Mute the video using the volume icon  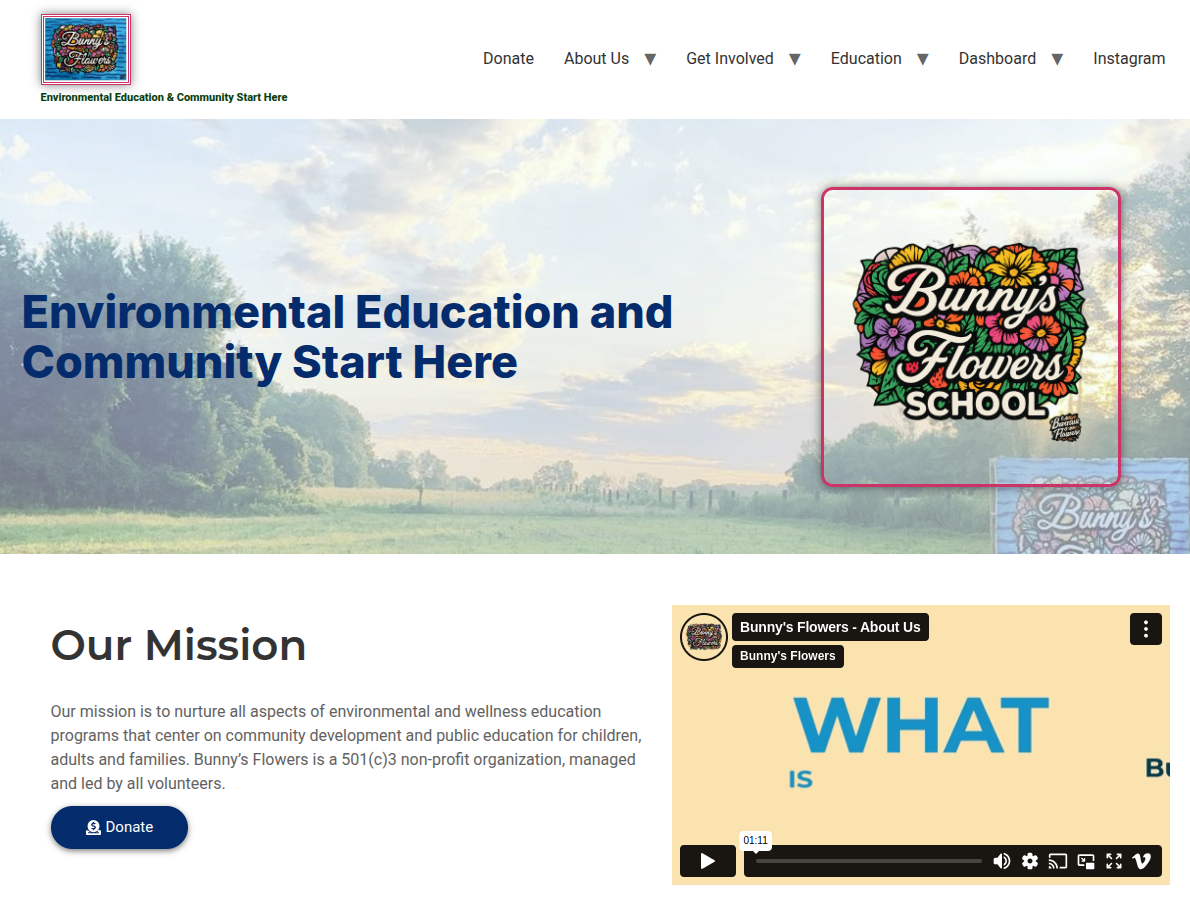click(1001, 861)
